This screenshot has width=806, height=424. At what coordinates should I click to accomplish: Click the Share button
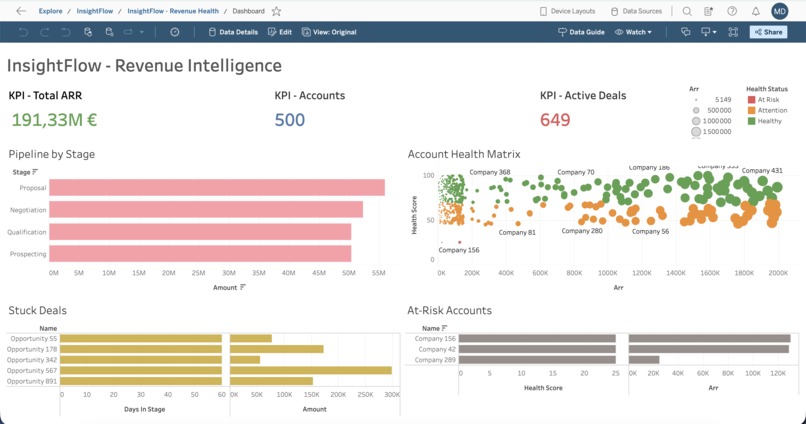[x=768, y=32]
